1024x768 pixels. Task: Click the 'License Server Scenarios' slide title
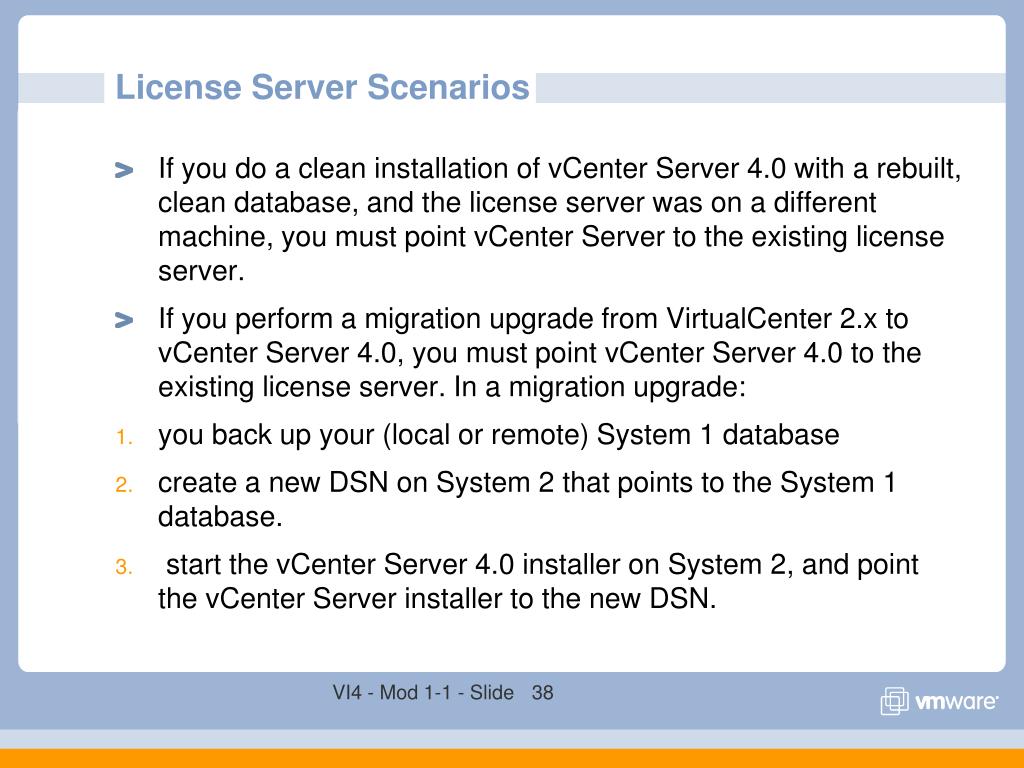click(322, 88)
